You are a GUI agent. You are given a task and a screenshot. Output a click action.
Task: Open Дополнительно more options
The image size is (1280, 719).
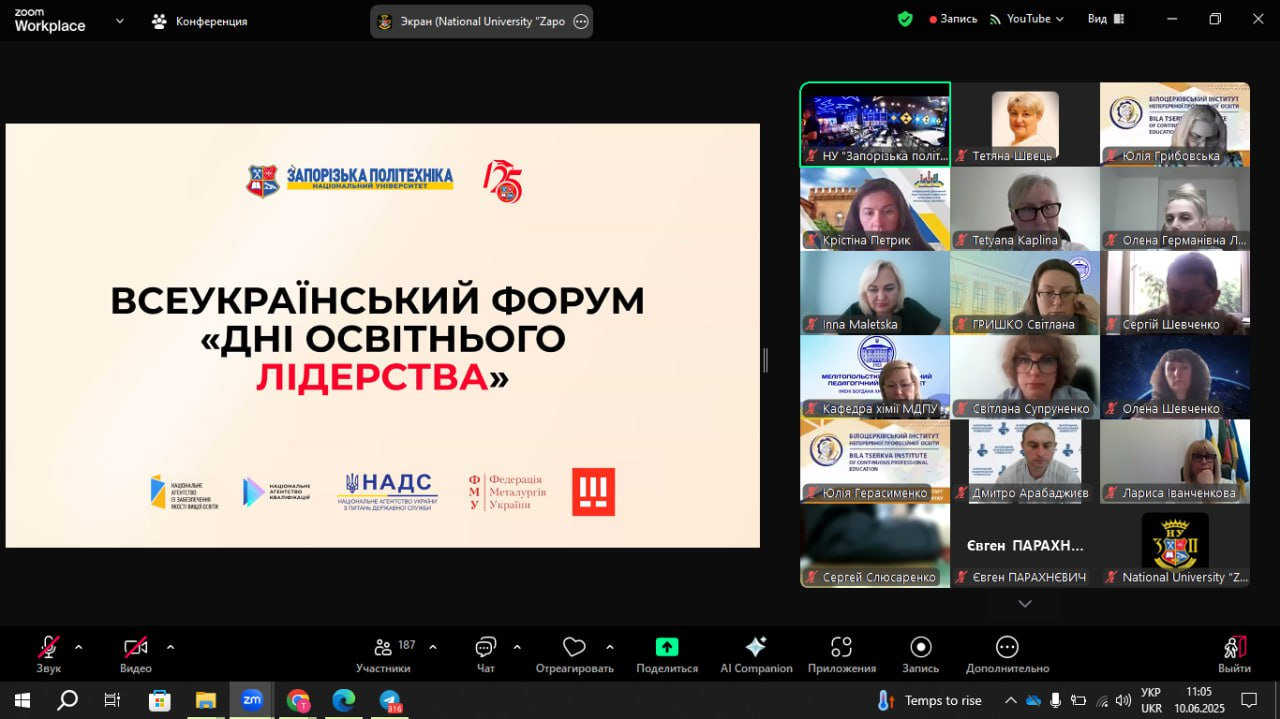1007,655
